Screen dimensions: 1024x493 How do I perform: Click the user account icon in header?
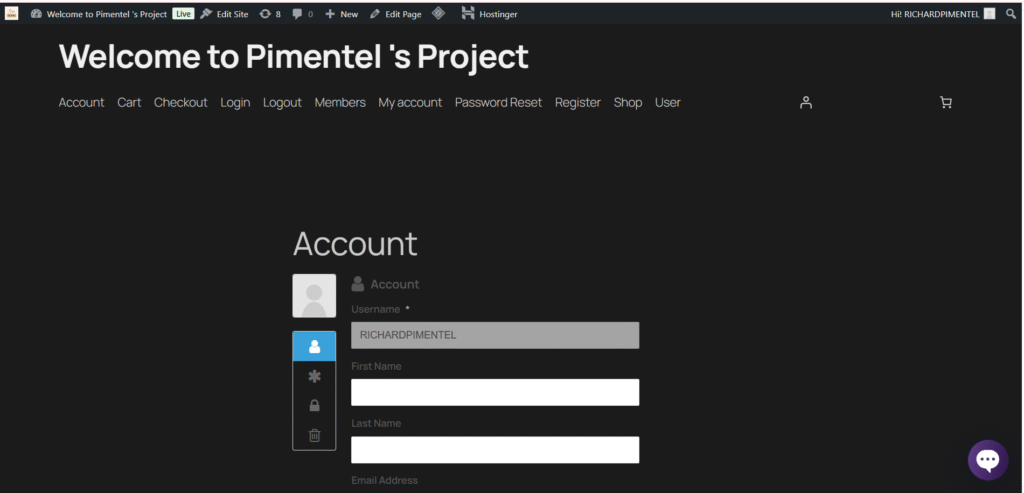pos(806,102)
